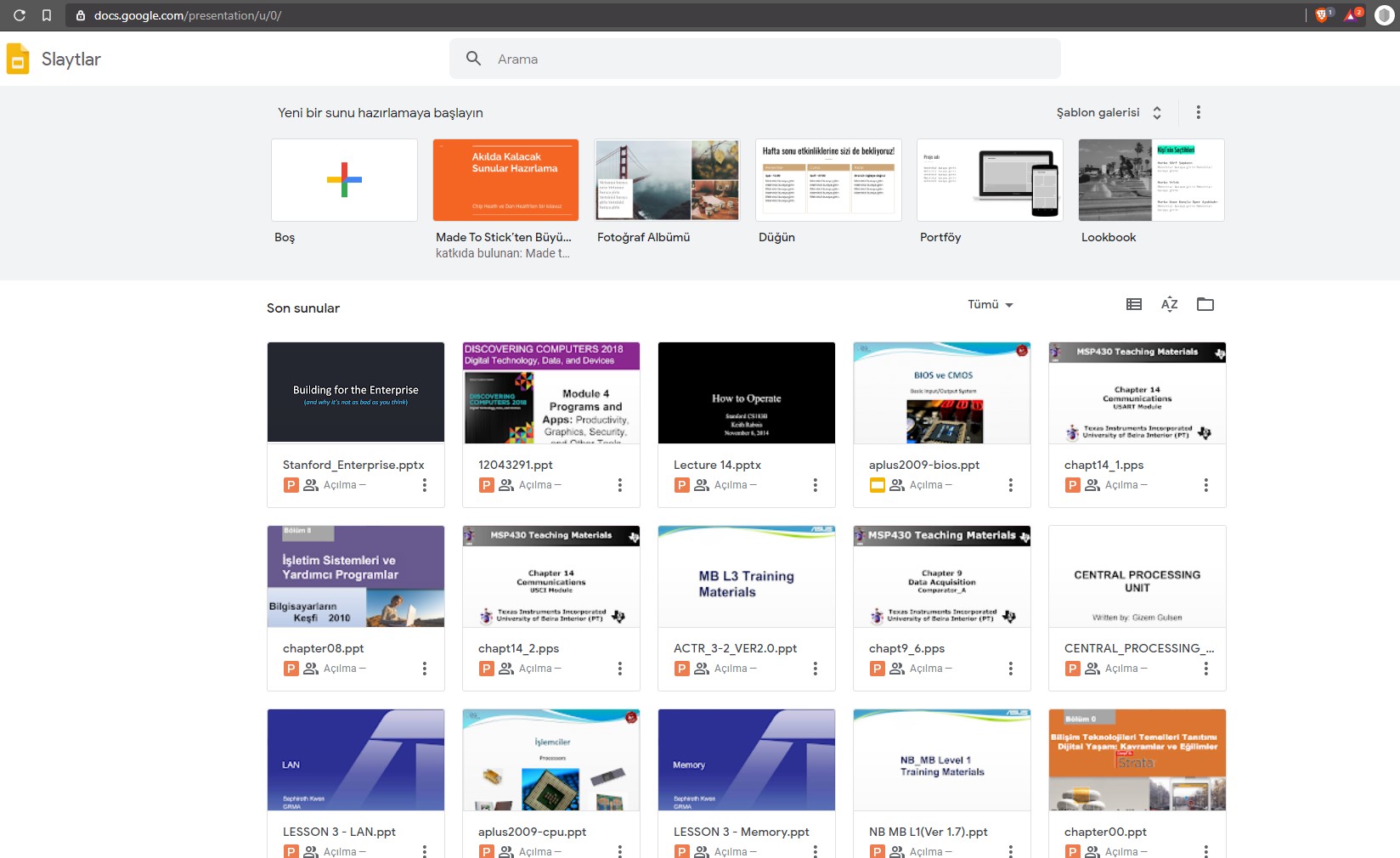Image resolution: width=1400 pixels, height=858 pixels.
Task: Open more options for chapt14_1.pps
Action: coord(1206,485)
